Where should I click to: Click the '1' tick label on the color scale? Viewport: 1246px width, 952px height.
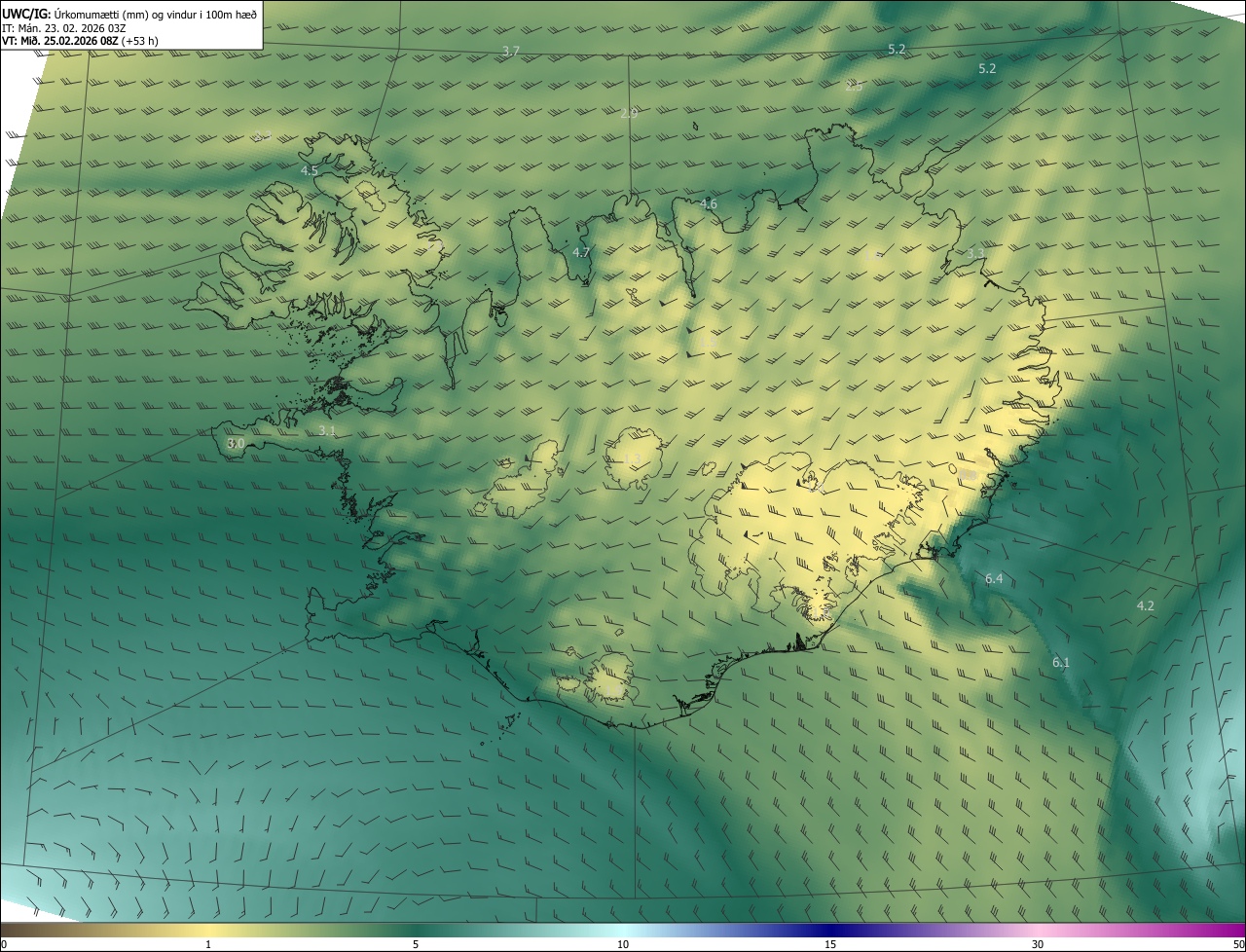pyautogui.click(x=208, y=944)
